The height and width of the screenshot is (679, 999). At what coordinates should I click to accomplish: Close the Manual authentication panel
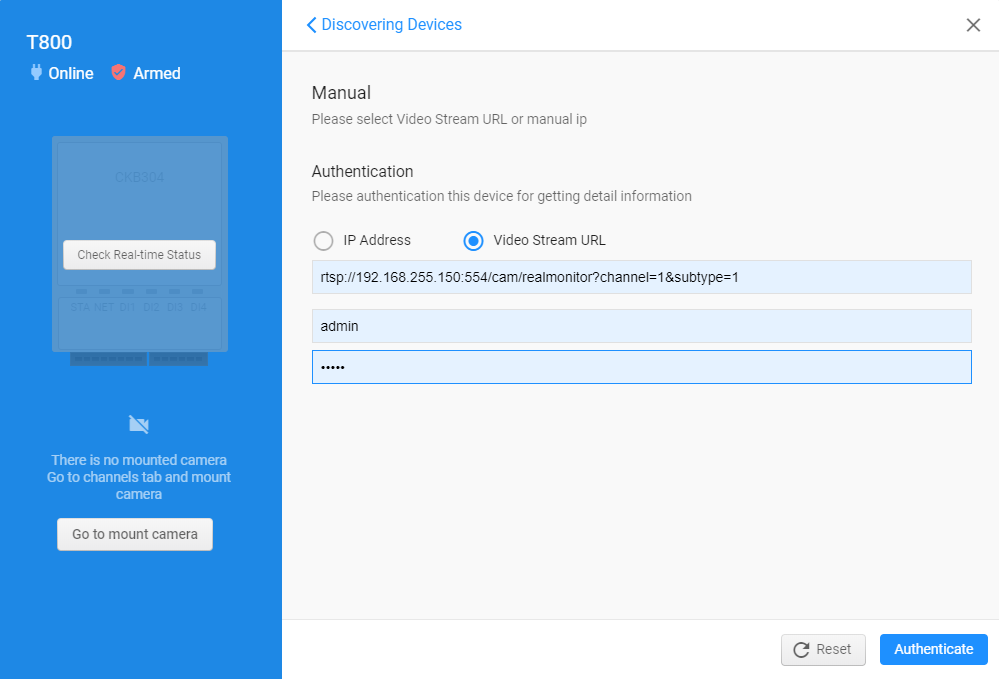click(x=973, y=25)
